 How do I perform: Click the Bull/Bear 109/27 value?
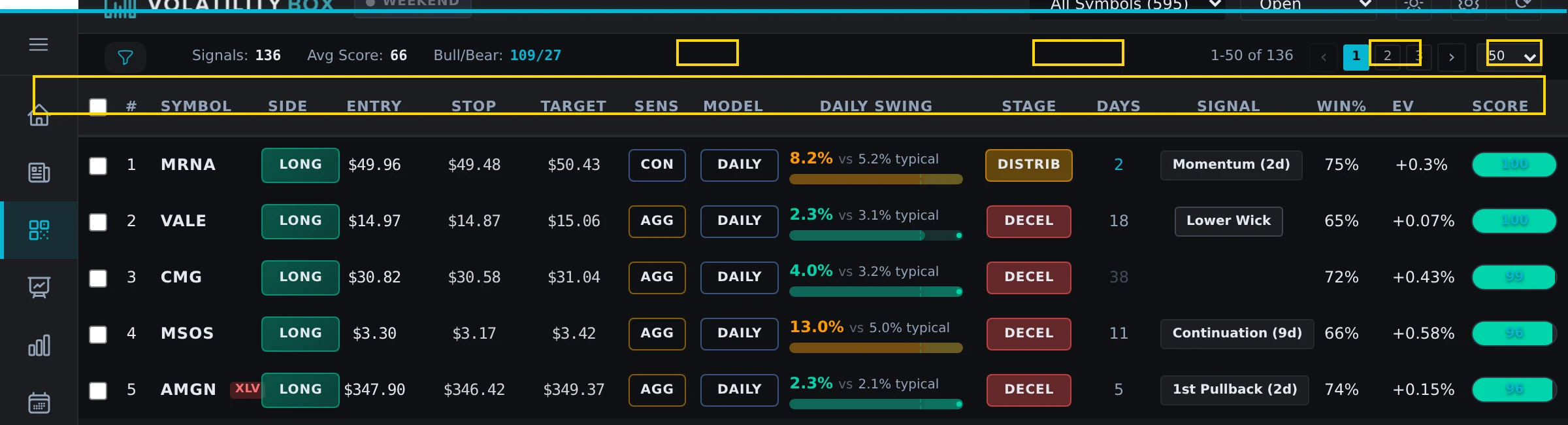[536, 56]
